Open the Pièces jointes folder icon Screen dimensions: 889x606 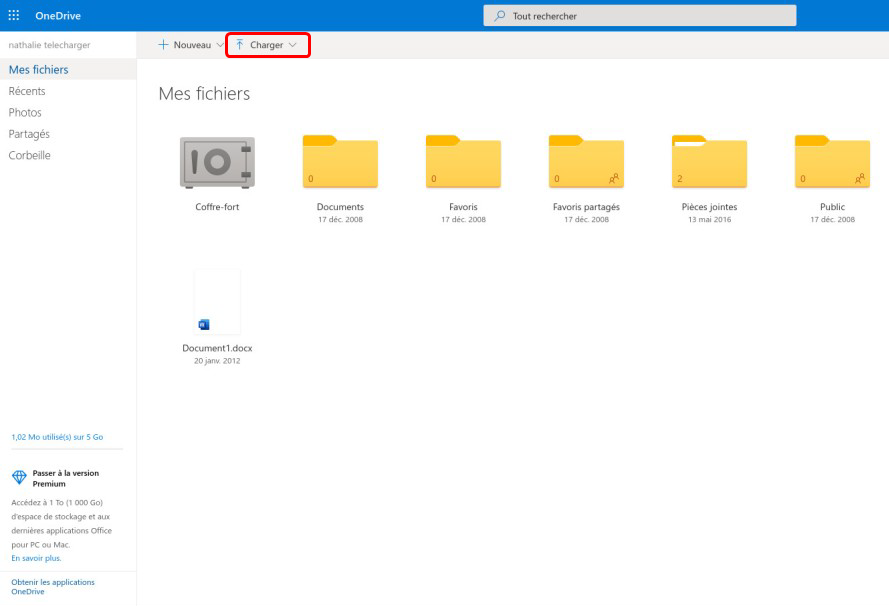pos(709,161)
